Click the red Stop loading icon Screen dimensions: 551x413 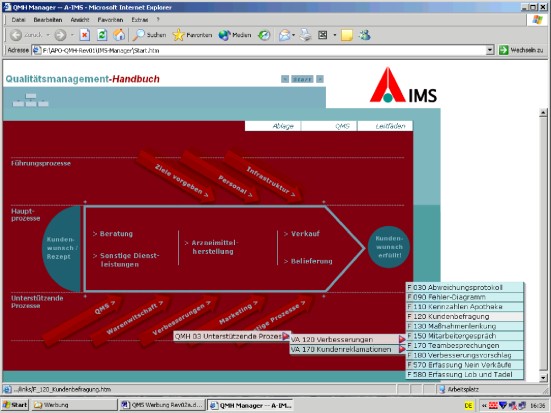[x=85, y=35]
